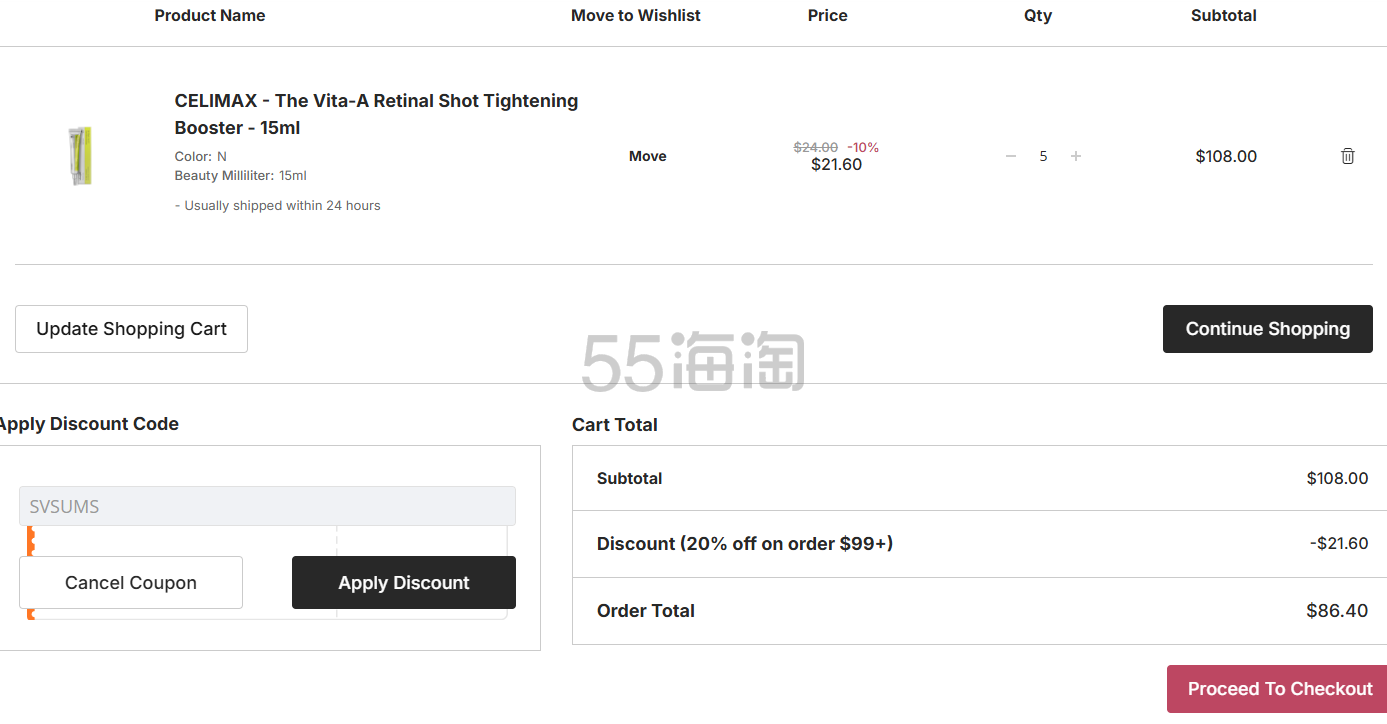Click the Order Total amount $86.40
The image size is (1387, 724).
pyautogui.click(x=1337, y=611)
